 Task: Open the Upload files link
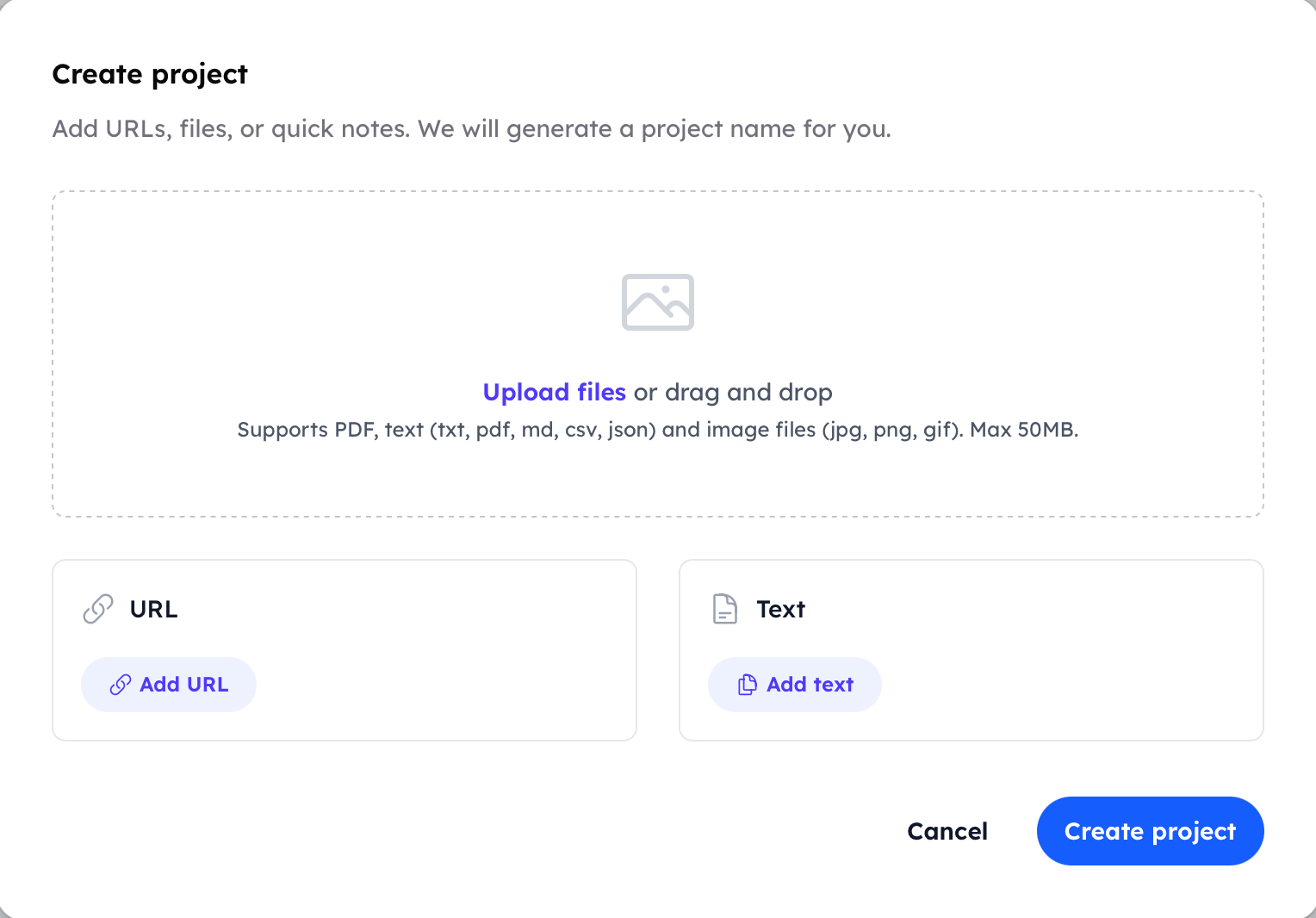click(x=554, y=392)
